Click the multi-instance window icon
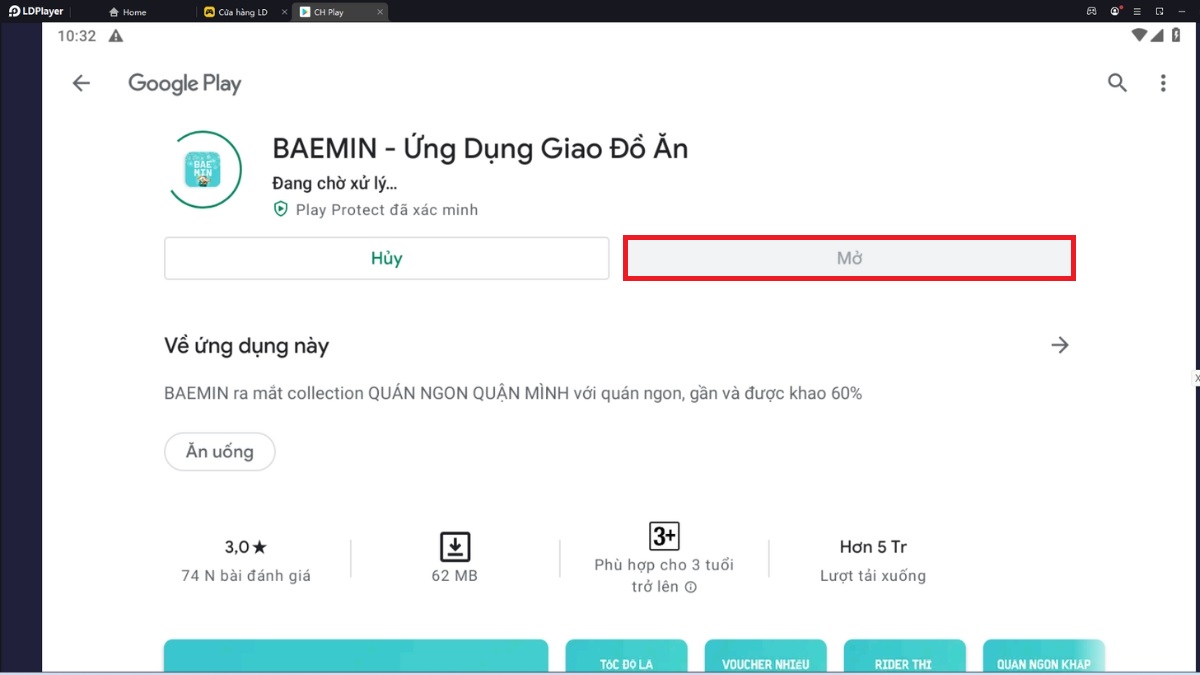 click(1159, 11)
